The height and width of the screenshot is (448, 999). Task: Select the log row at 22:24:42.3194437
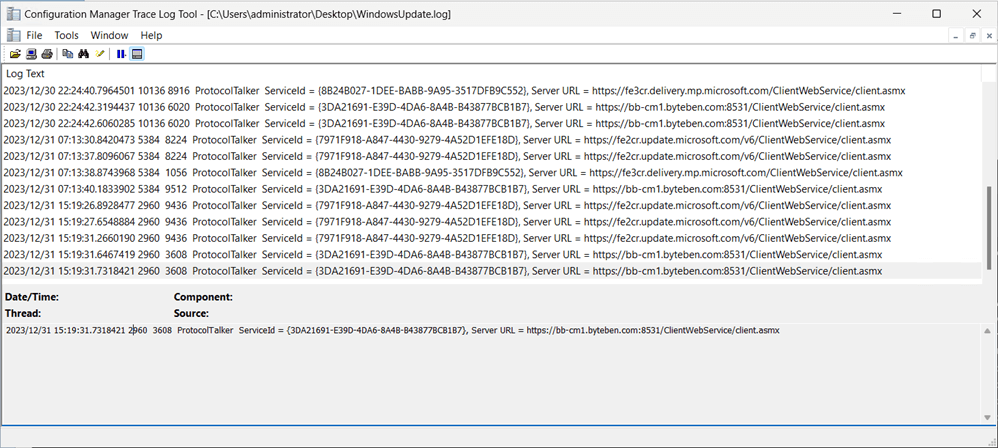coord(491,107)
